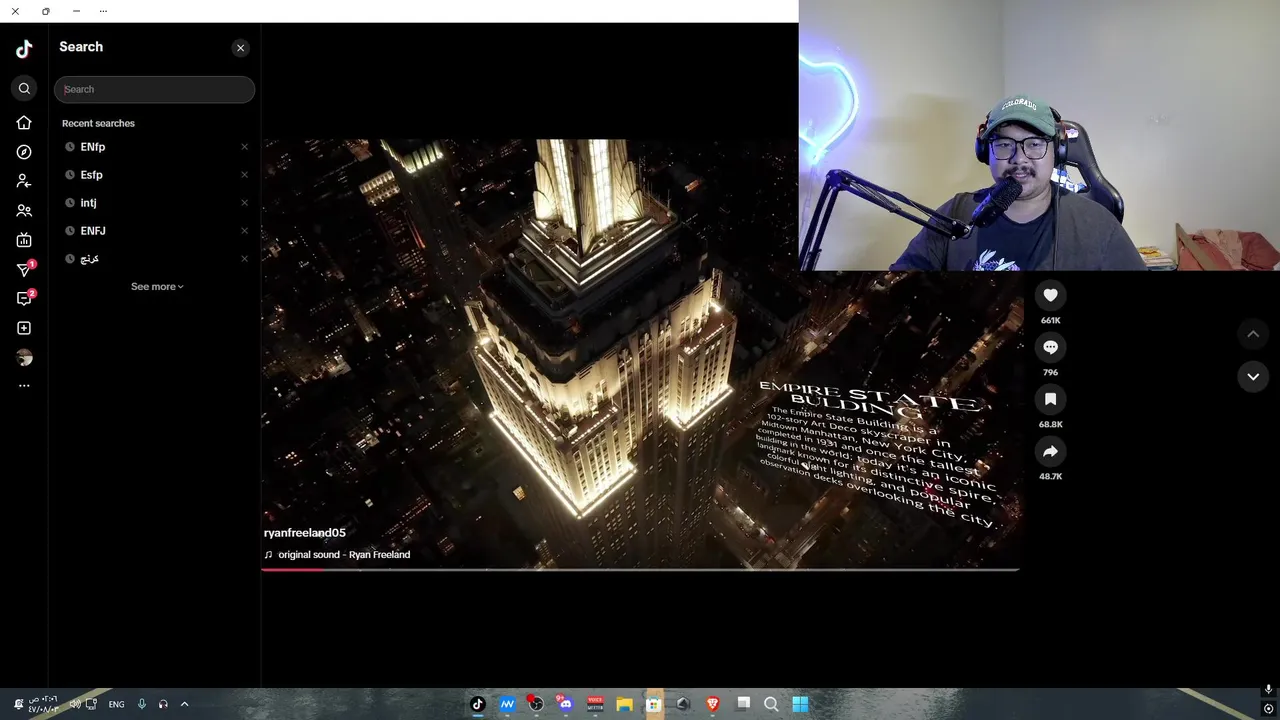
Task: Go to next video with down arrow
Action: 1253,376
